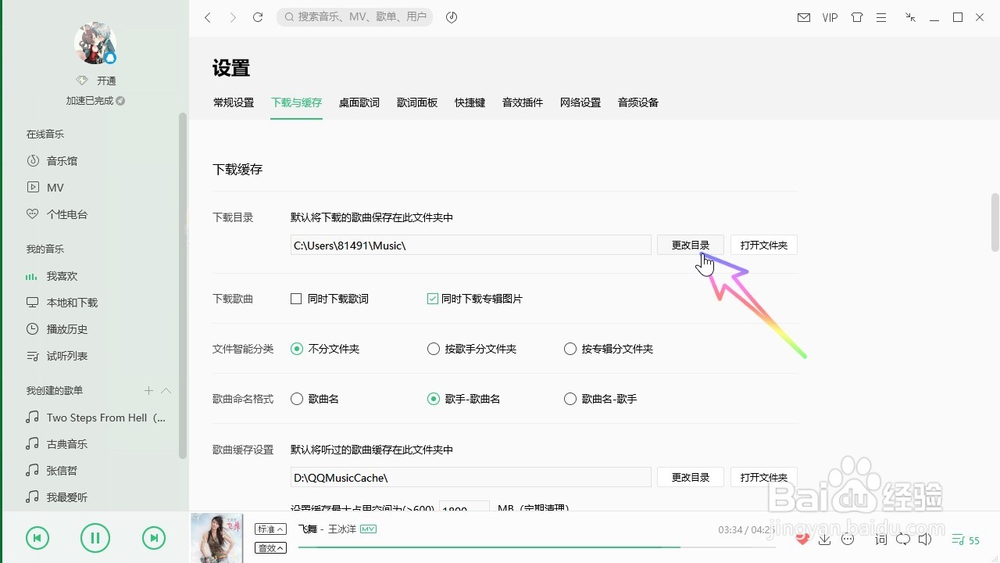Open 我喜欢 playlist

(x=61, y=276)
